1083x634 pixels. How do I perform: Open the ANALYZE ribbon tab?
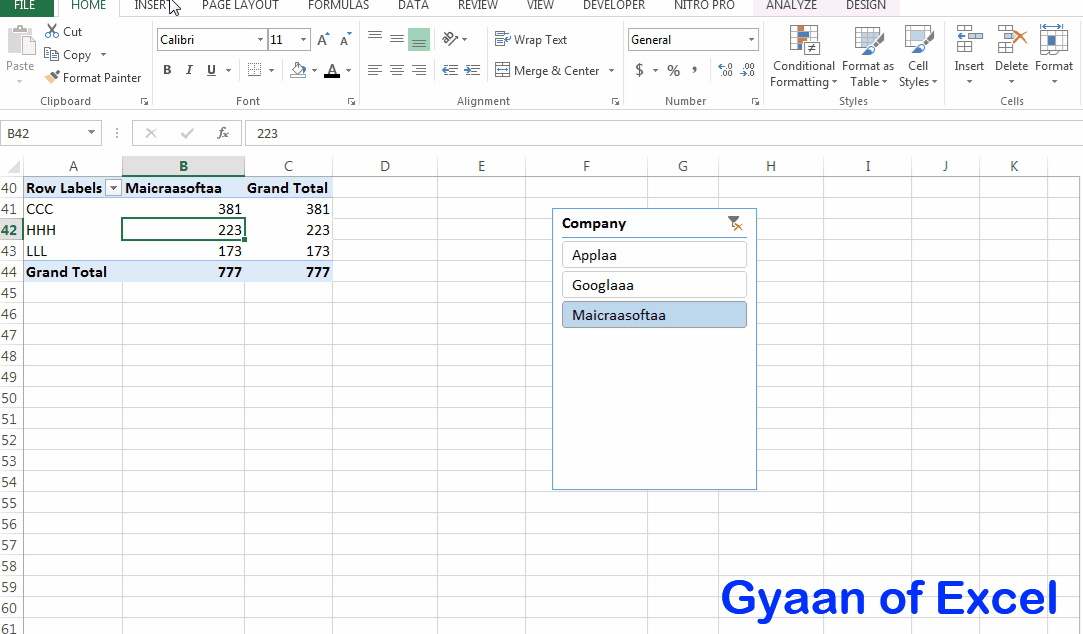(791, 6)
